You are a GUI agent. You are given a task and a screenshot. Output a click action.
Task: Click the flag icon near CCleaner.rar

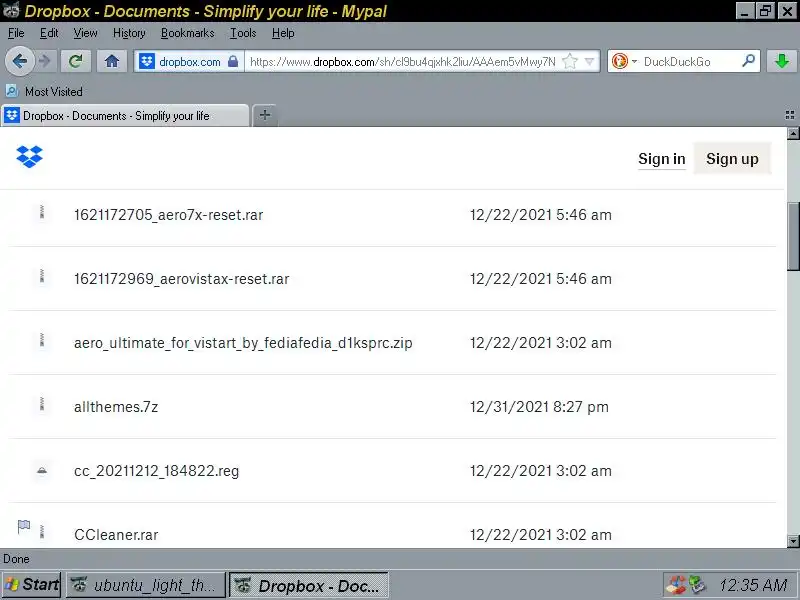coord(24,526)
